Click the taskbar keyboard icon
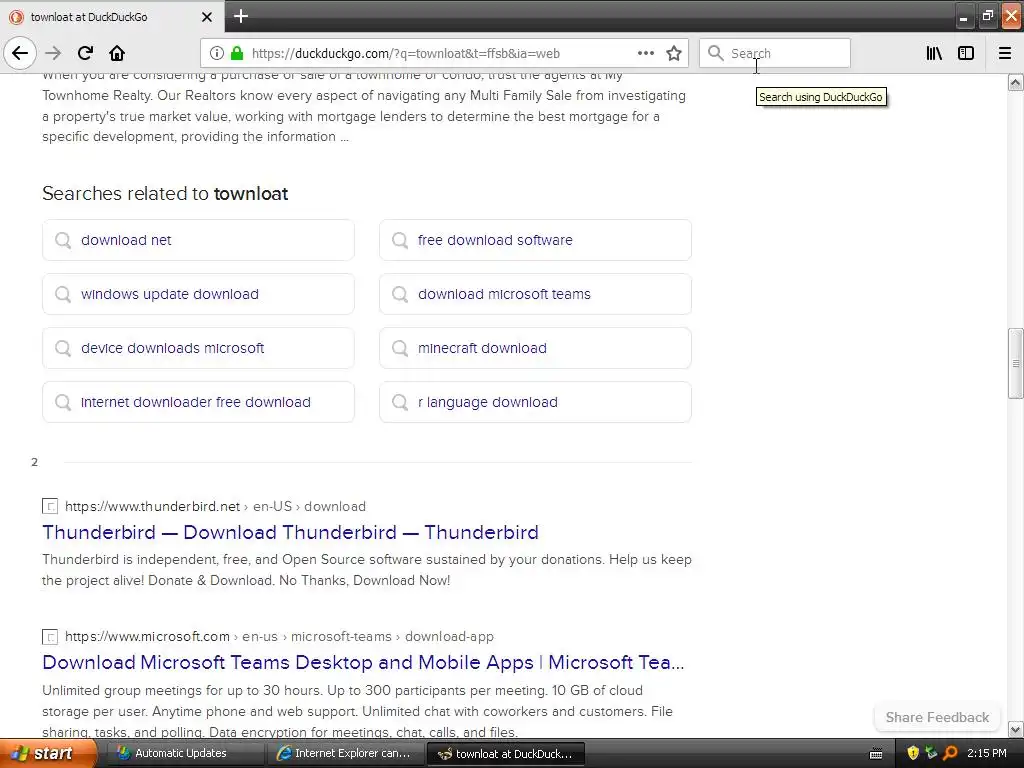 [876, 754]
